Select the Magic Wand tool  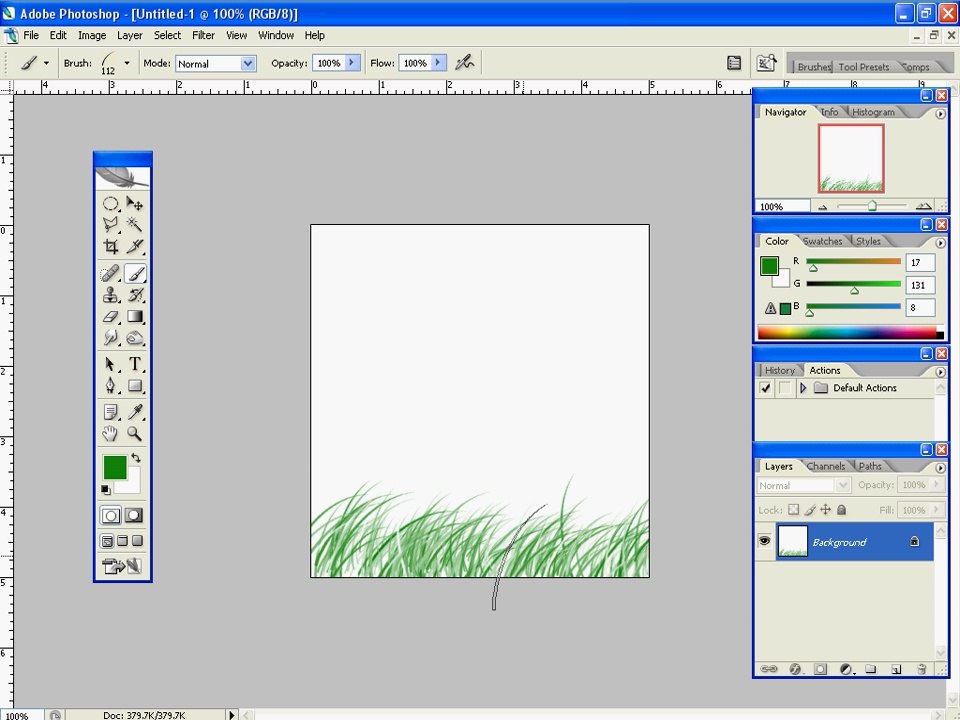tap(135, 225)
